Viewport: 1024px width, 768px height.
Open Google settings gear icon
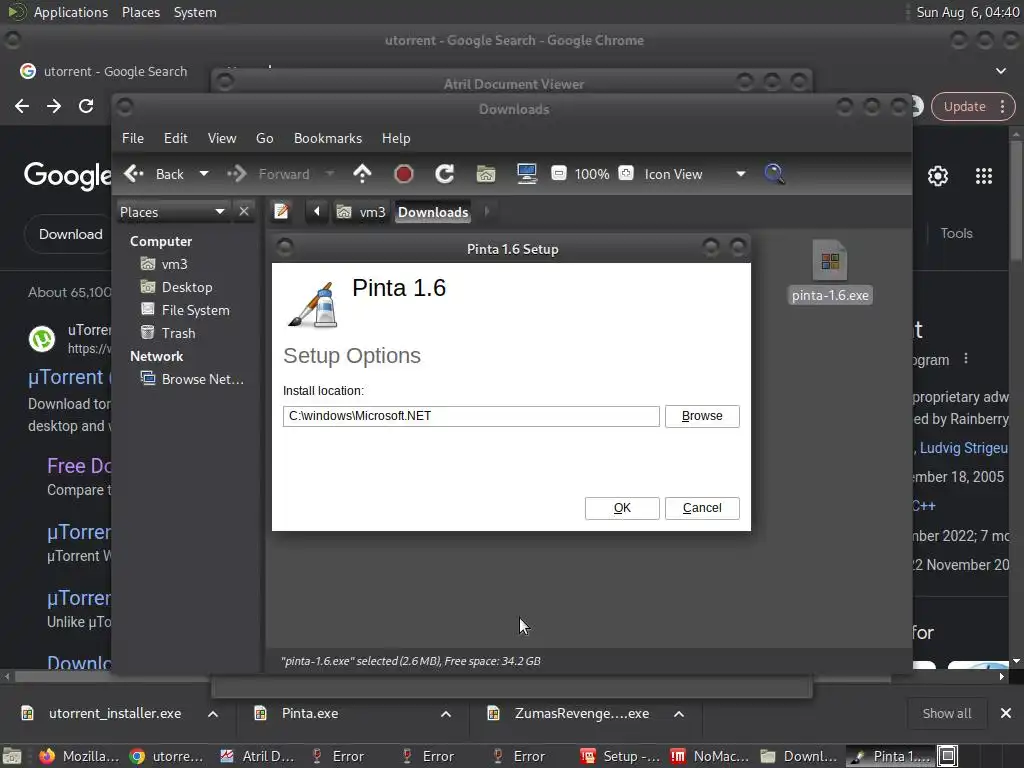938,176
